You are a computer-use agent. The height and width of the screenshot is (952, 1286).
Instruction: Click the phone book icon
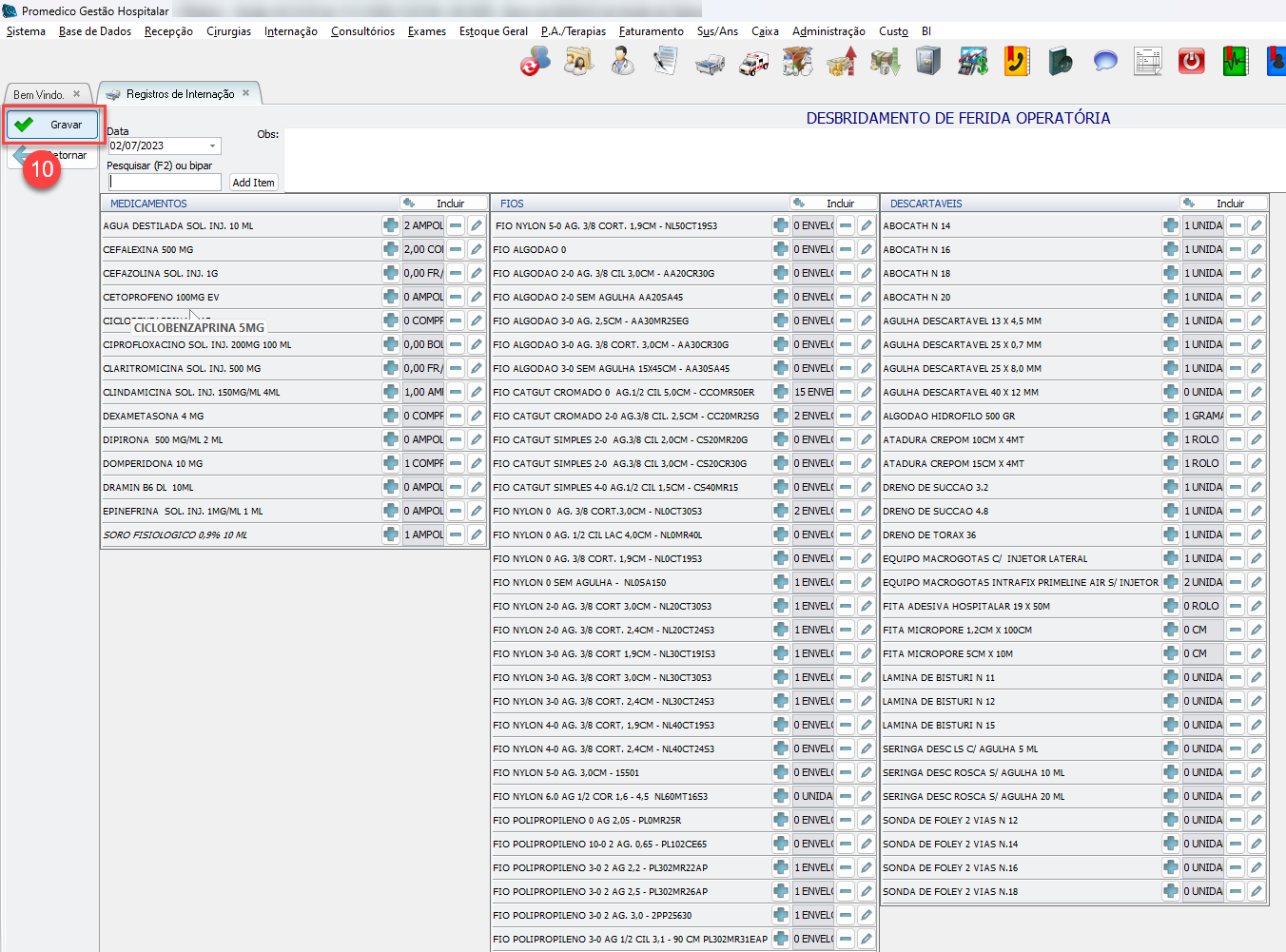pyautogui.click(x=1016, y=62)
